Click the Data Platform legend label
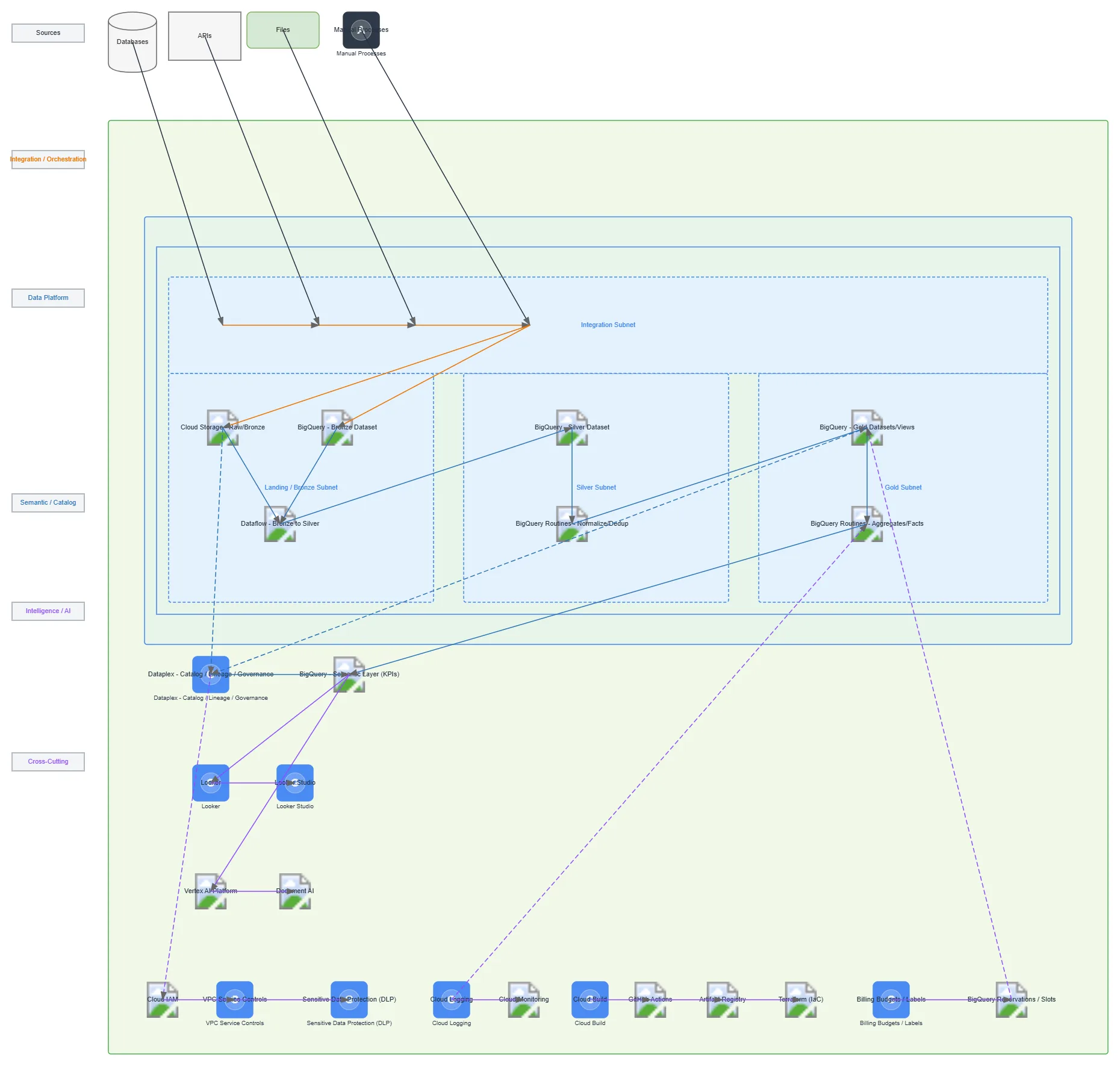The image size is (1120, 1066). (48, 298)
